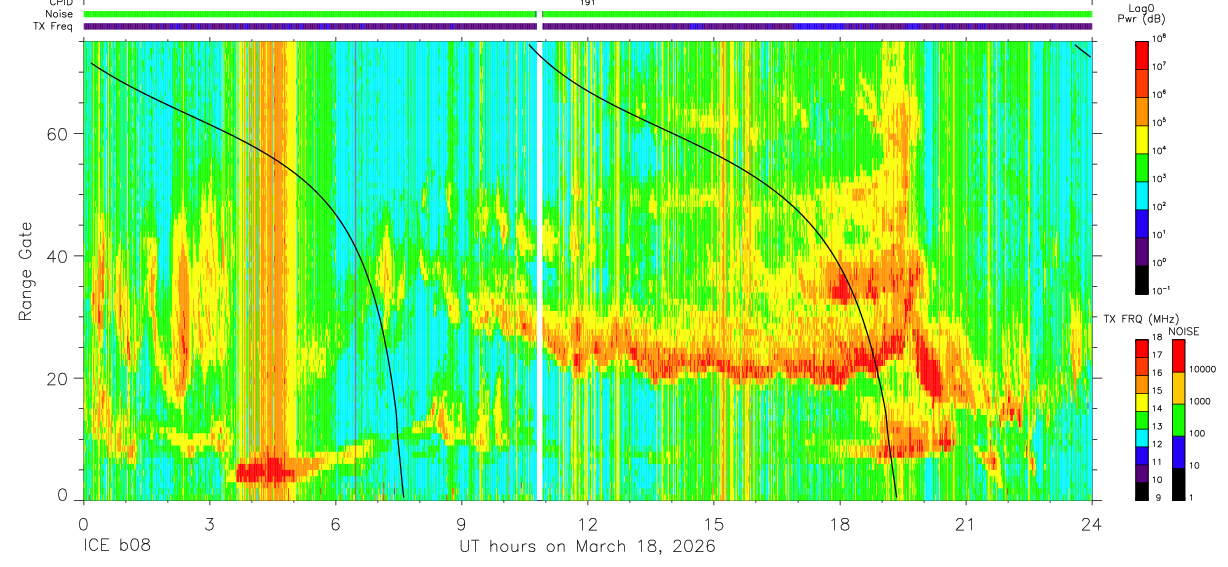This screenshot has width=1228, height=567.
Task: Click the 6 tick on UT hours axis
Action: (336, 523)
